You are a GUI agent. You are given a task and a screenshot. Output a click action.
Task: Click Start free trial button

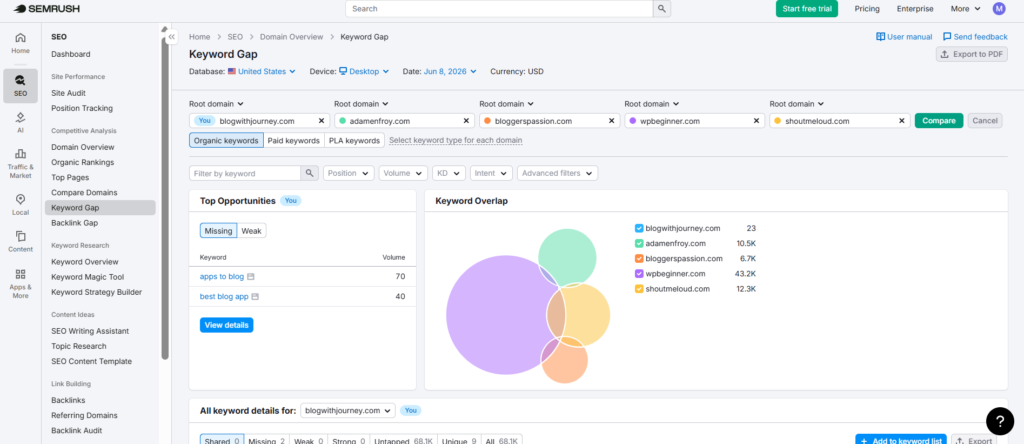(x=807, y=8)
